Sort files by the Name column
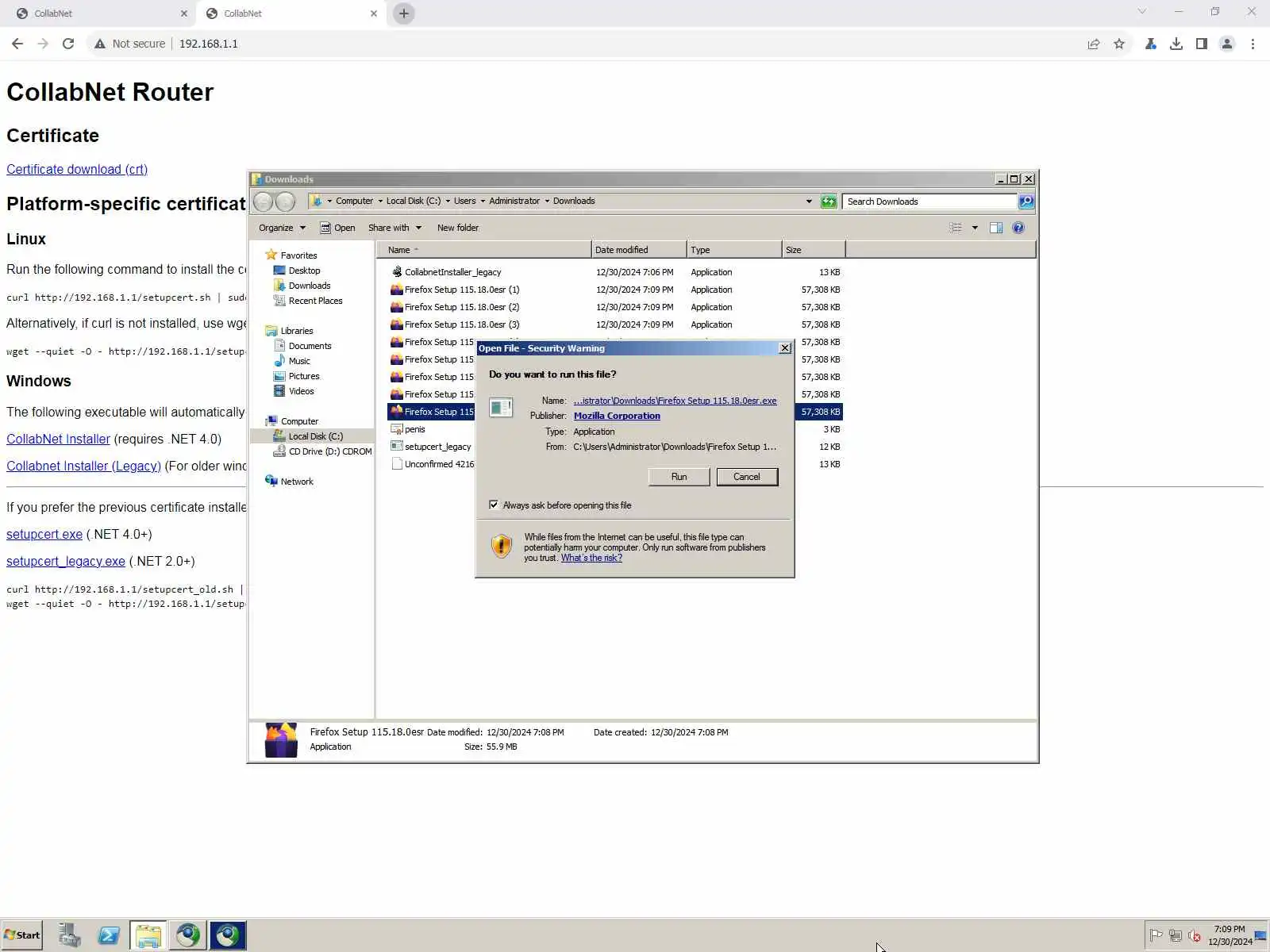This screenshot has width=1270, height=952. (x=484, y=250)
